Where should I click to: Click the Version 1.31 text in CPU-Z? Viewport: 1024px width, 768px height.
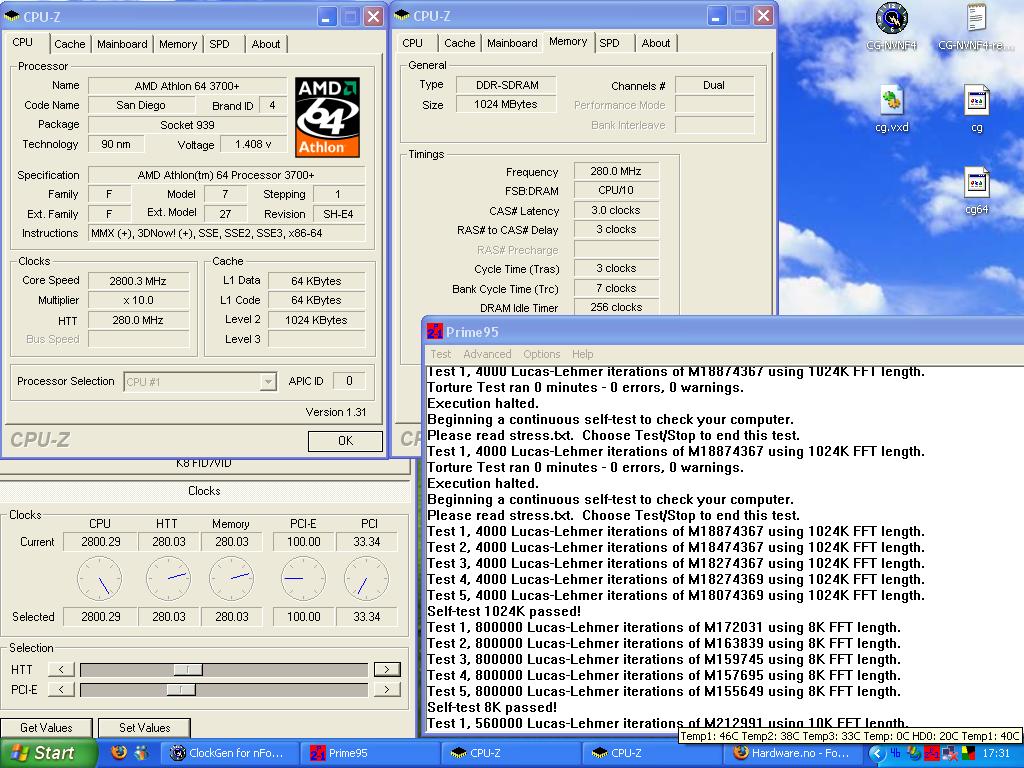(336, 412)
